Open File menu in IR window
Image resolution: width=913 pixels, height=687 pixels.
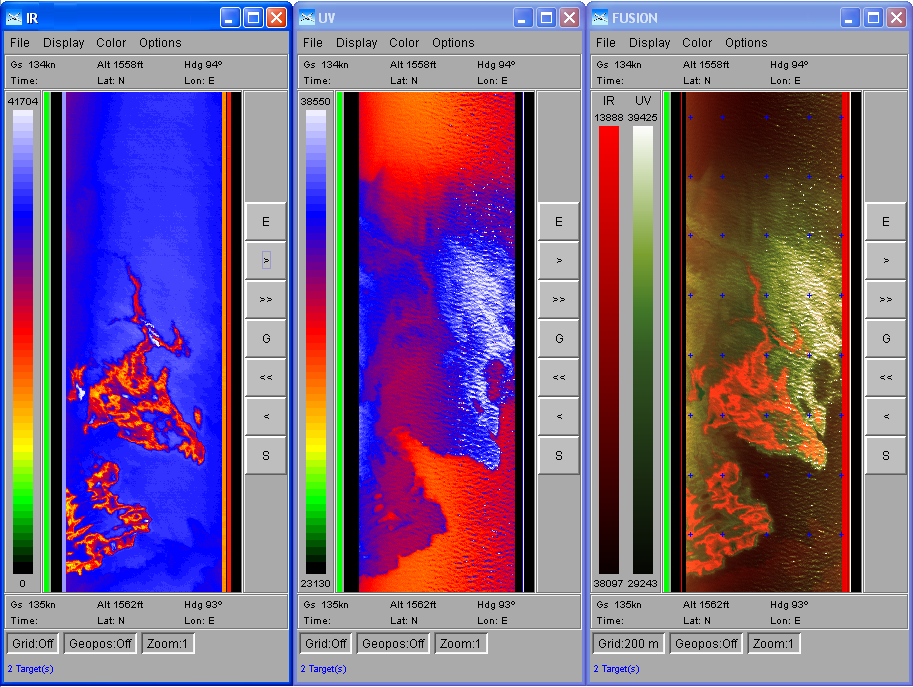coord(20,43)
